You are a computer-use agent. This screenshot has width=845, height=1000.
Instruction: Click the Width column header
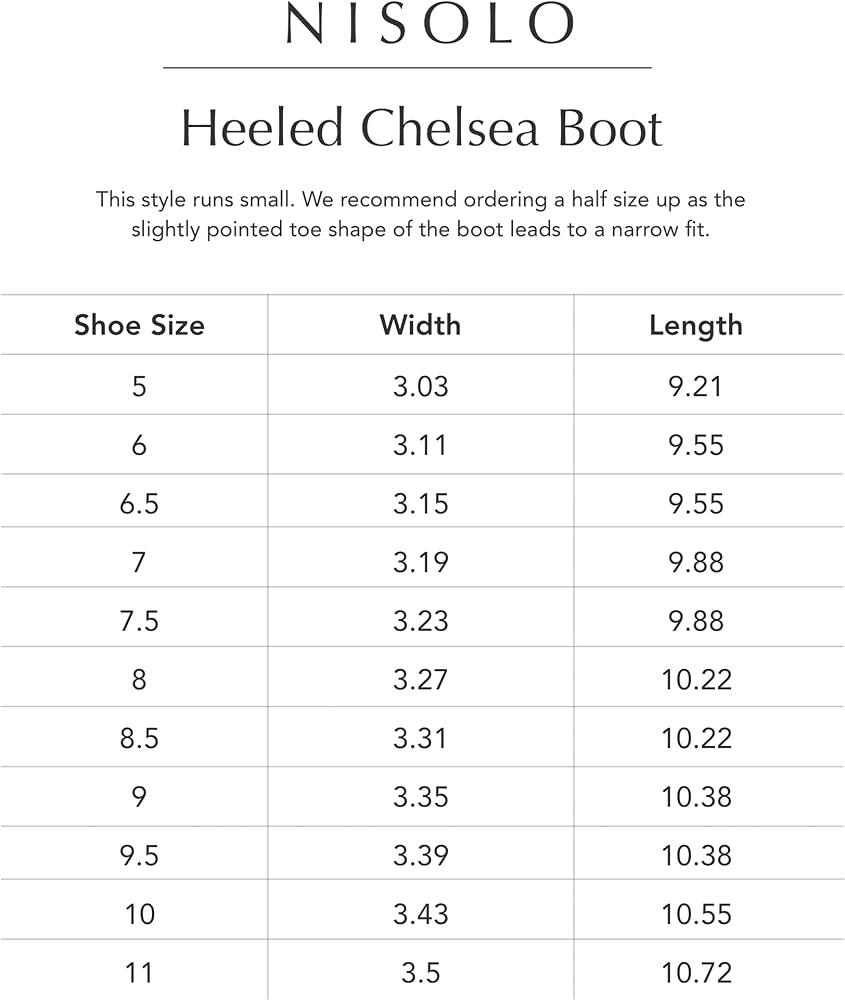(x=420, y=325)
